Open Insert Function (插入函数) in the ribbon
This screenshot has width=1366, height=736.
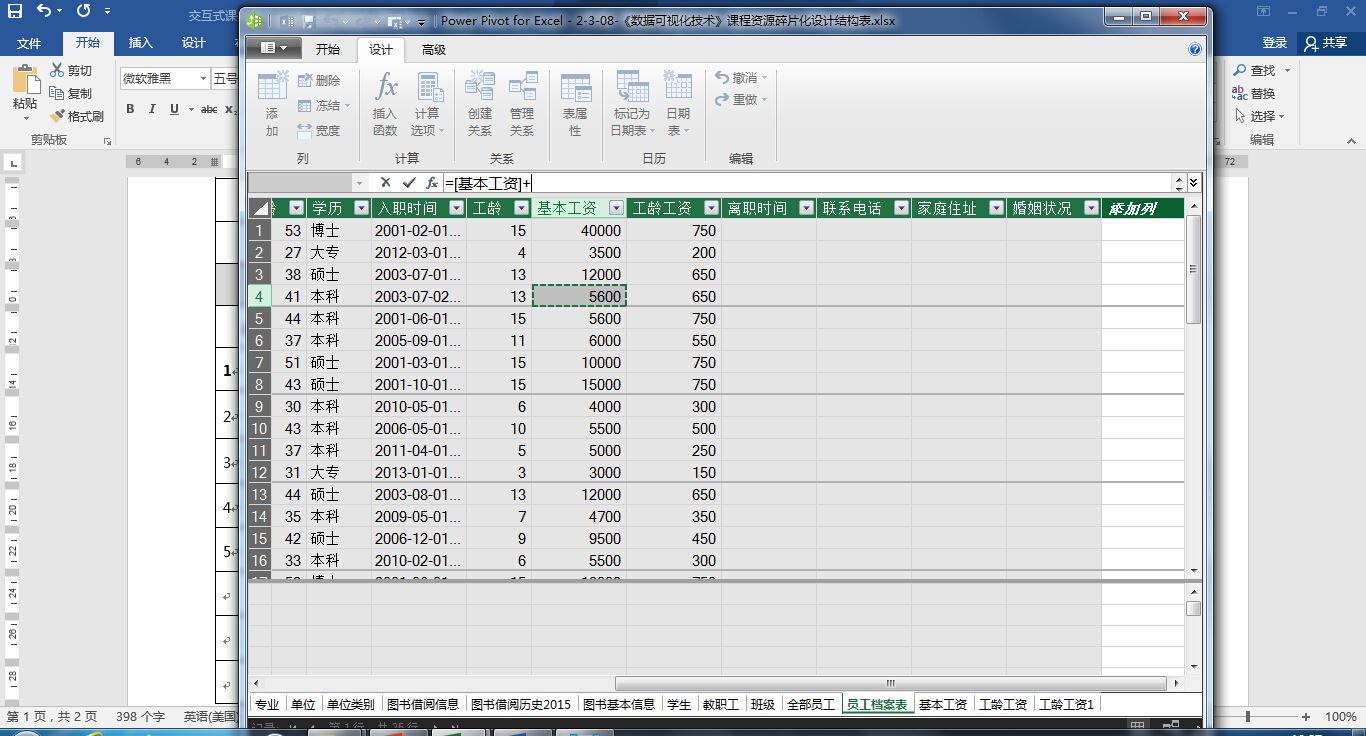click(385, 104)
